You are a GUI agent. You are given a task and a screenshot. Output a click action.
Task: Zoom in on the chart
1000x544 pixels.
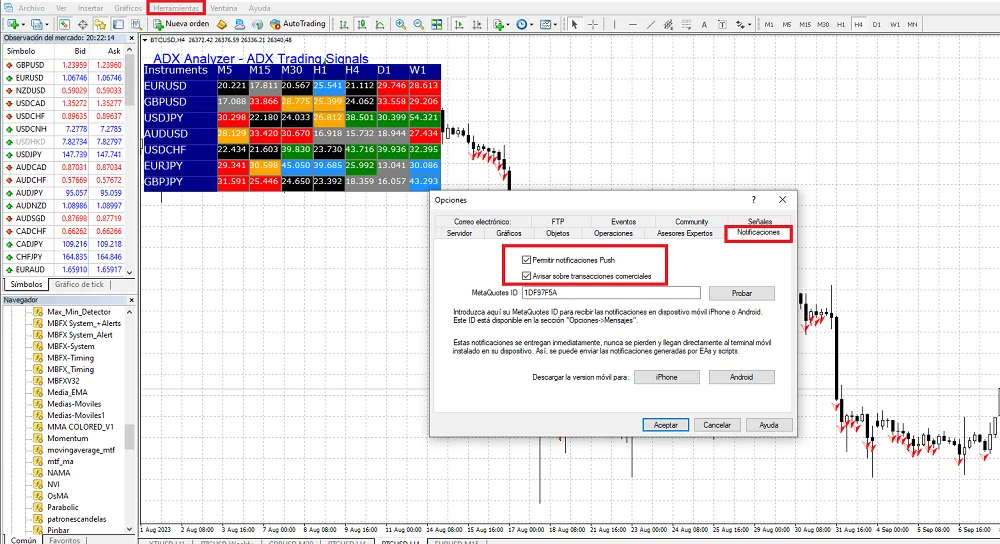[x=401, y=24]
